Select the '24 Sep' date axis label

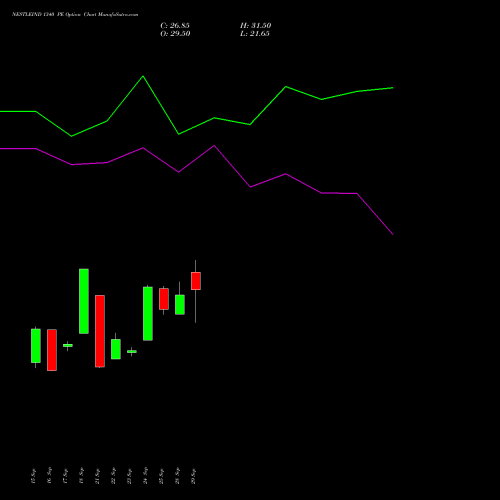[145, 476]
